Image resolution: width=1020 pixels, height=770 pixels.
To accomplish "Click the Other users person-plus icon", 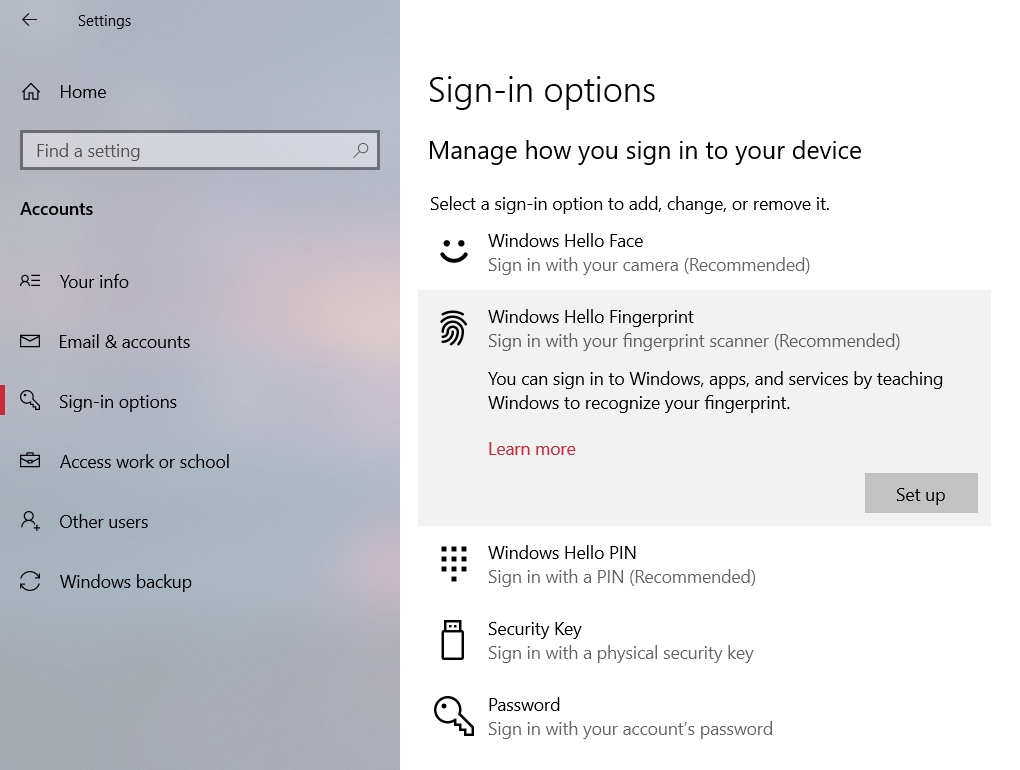I will (x=30, y=520).
